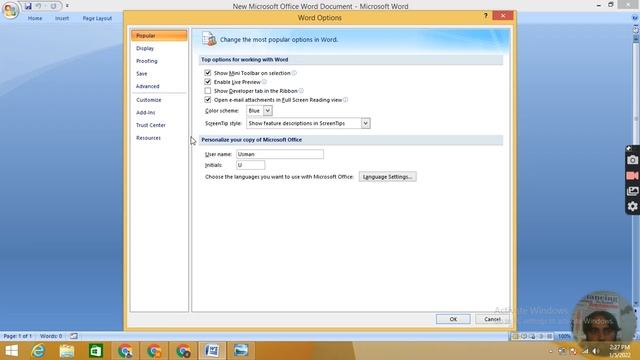The width and height of the screenshot is (640, 360).
Task: Click info icon beside Developer tab option
Action: (x=301, y=91)
